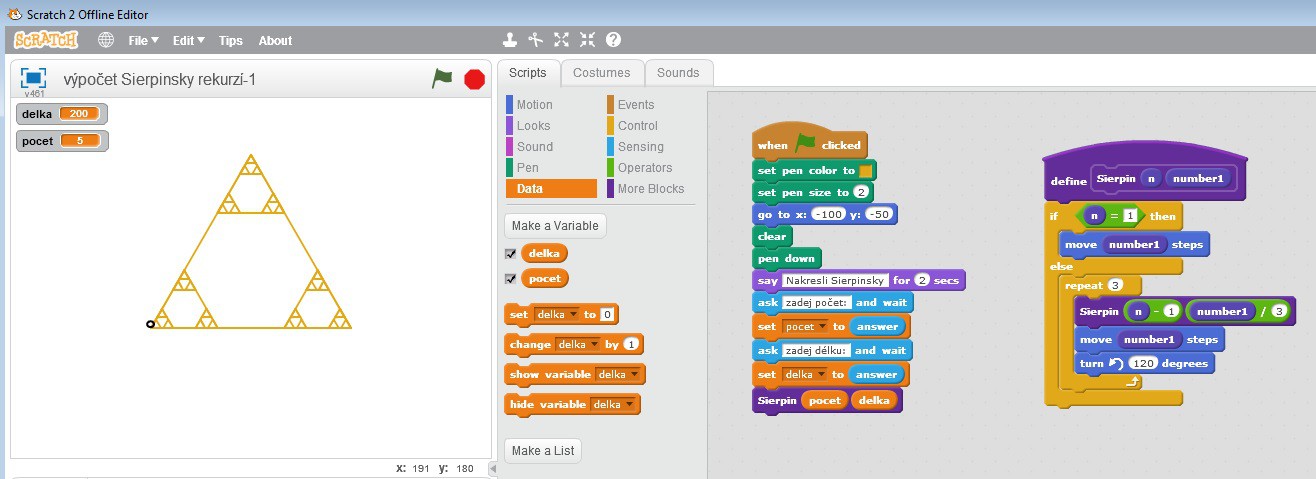The width and height of the screenshot is (1316, 479).
Task: Open the File menu
Action: pos(142,40)
